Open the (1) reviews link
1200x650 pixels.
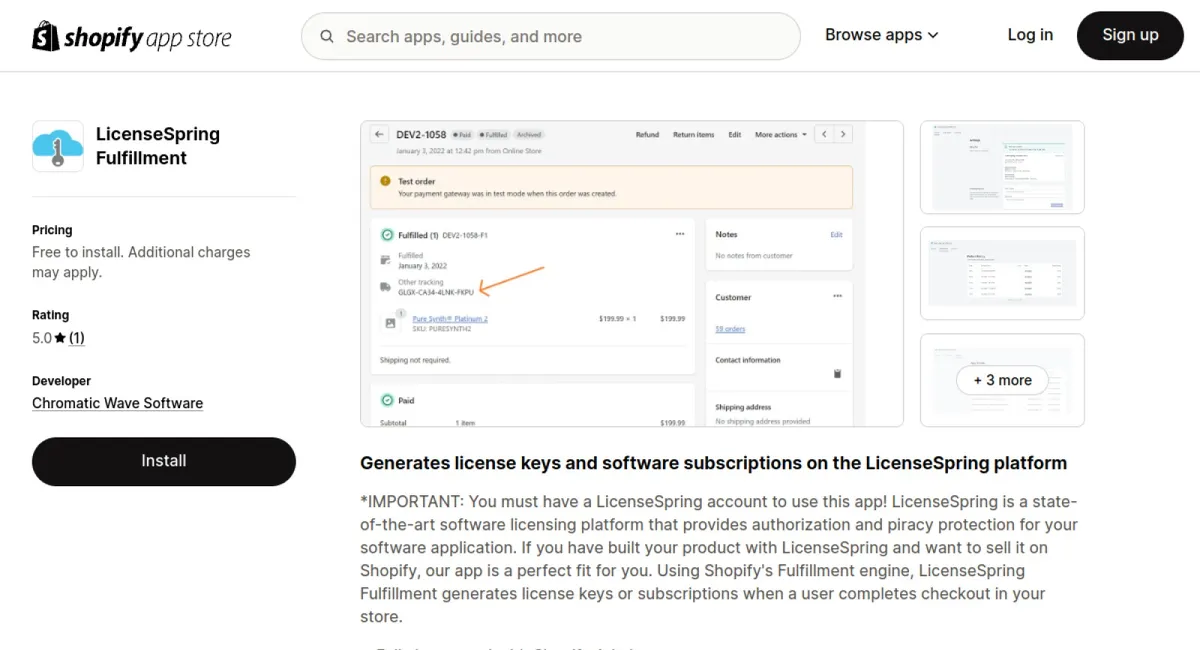pos(77,338)
